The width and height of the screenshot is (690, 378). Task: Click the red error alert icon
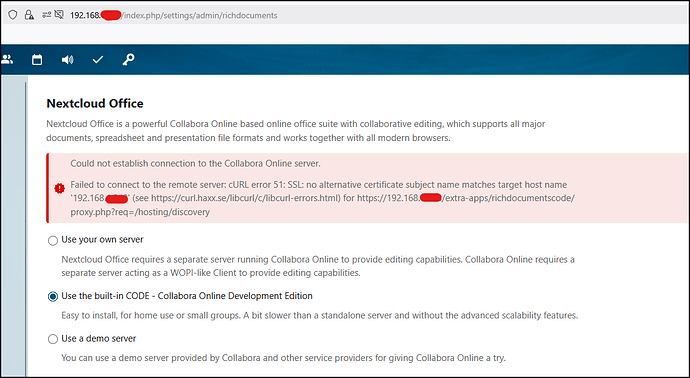point(59,188)
